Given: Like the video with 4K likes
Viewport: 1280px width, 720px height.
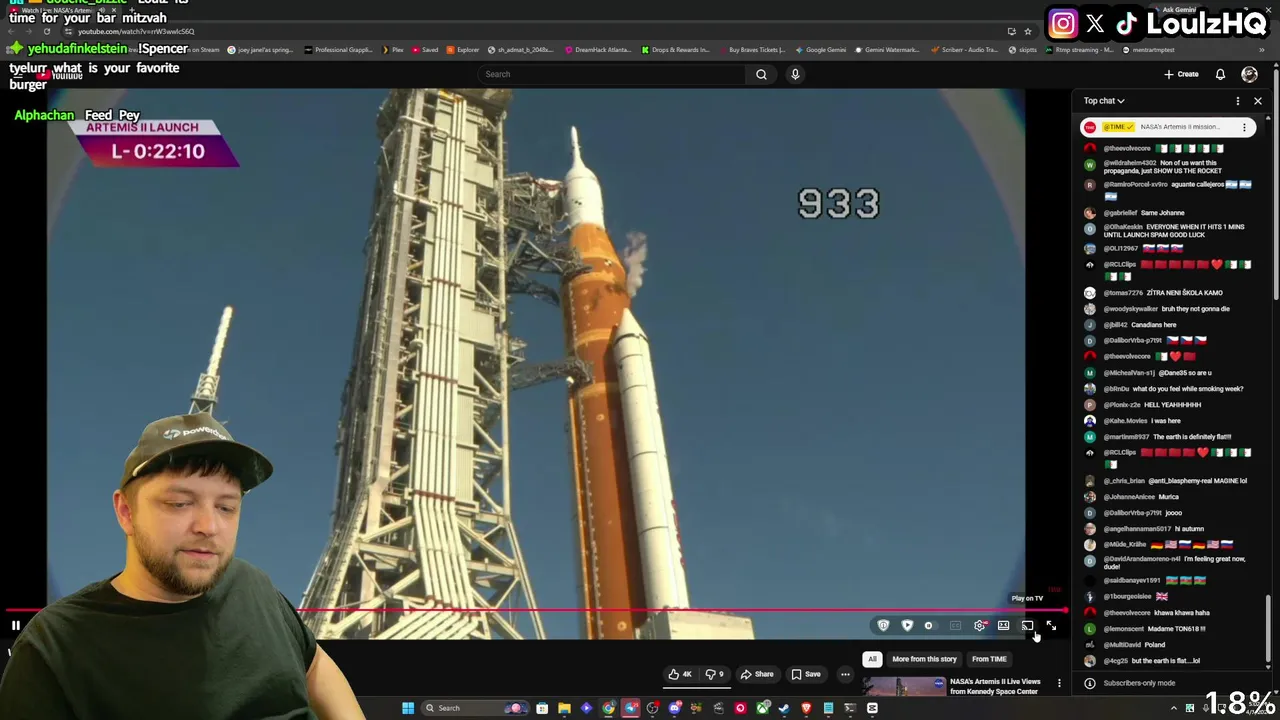Looking at the screenshot, I should tap(680, 674).
